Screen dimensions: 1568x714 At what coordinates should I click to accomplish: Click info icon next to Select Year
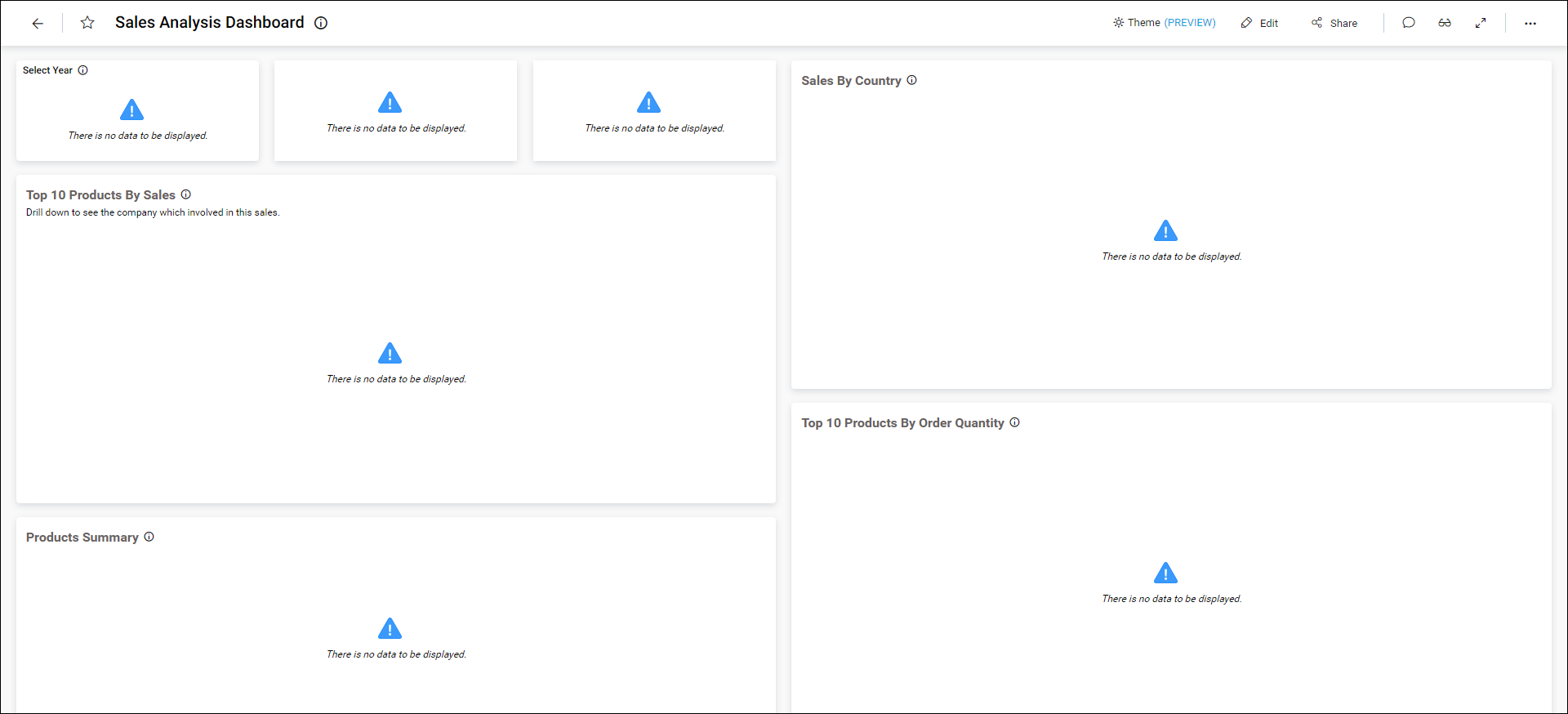coord(82,70)
